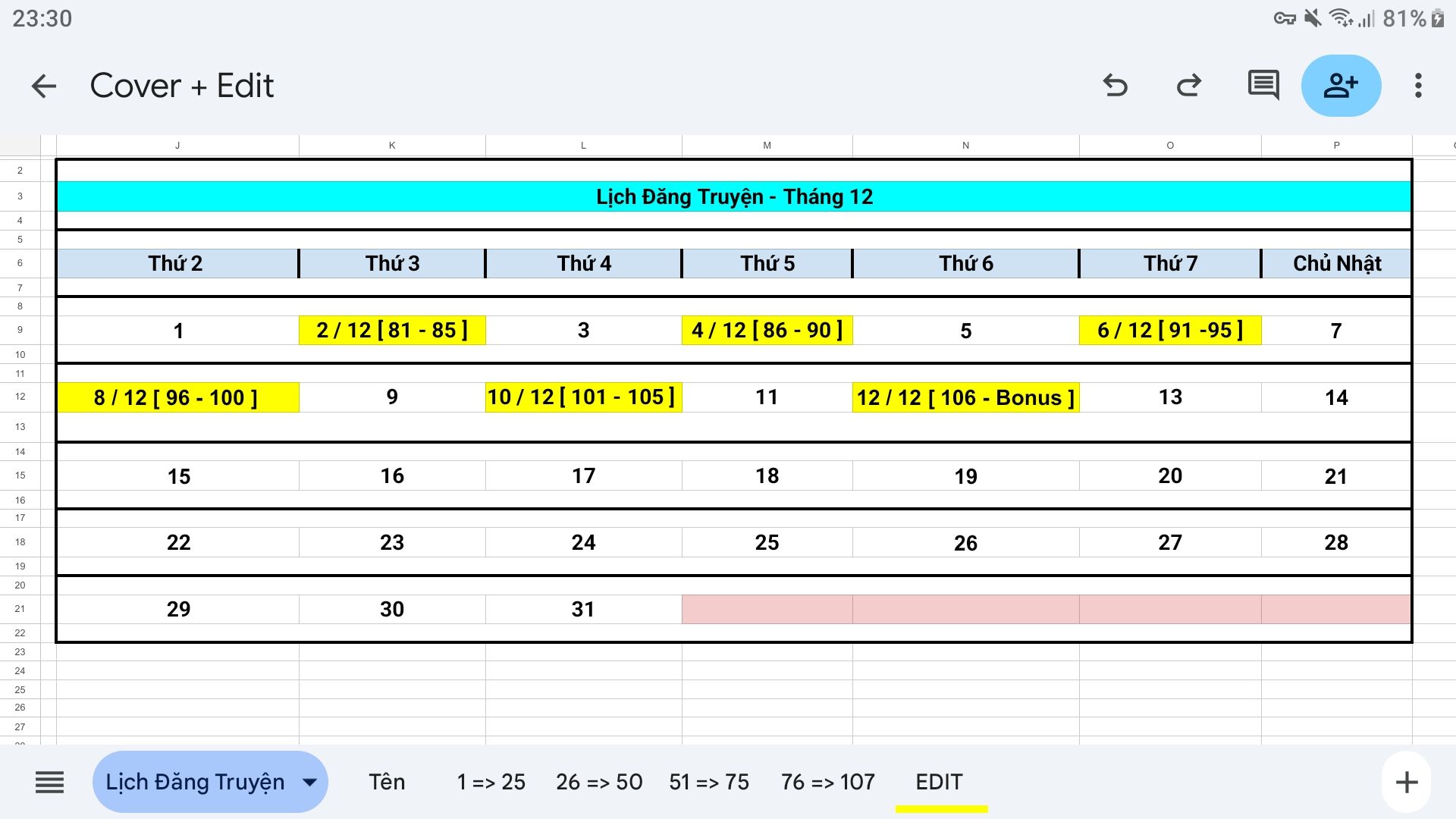Click the redo icon
This screenshot has height=819, width=1456.
coord(1188,86)
